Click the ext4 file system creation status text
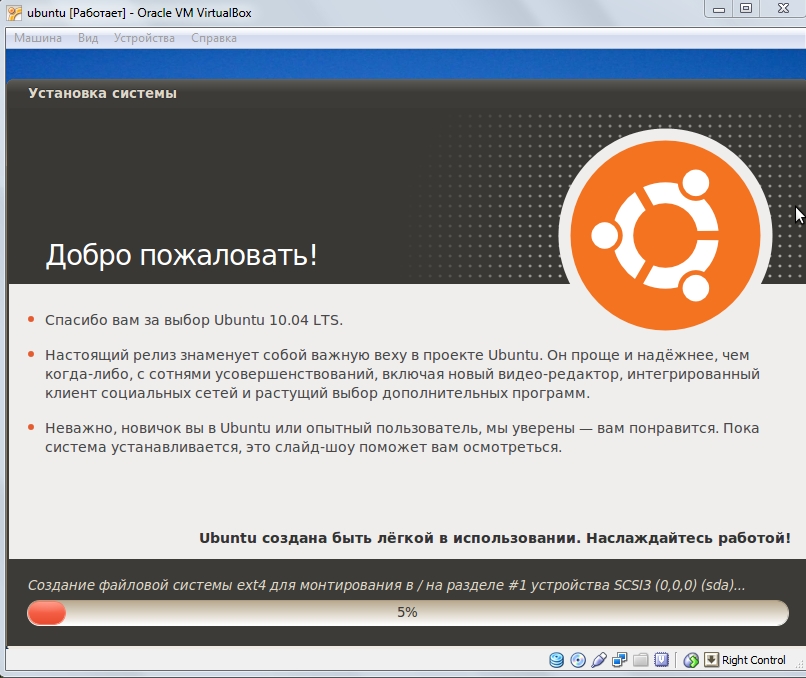The image size is (806, 678). (x=386, y=585)
